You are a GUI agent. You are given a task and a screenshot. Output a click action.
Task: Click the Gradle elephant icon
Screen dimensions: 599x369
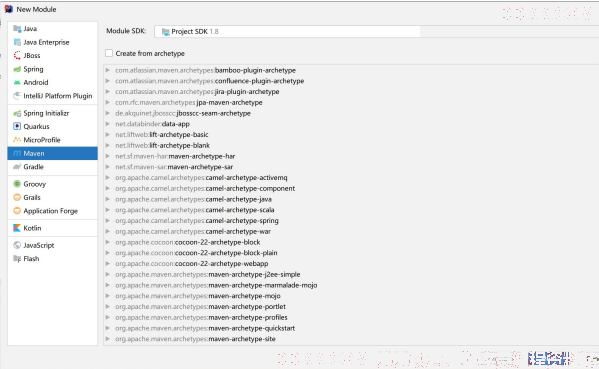click(17, 167)
